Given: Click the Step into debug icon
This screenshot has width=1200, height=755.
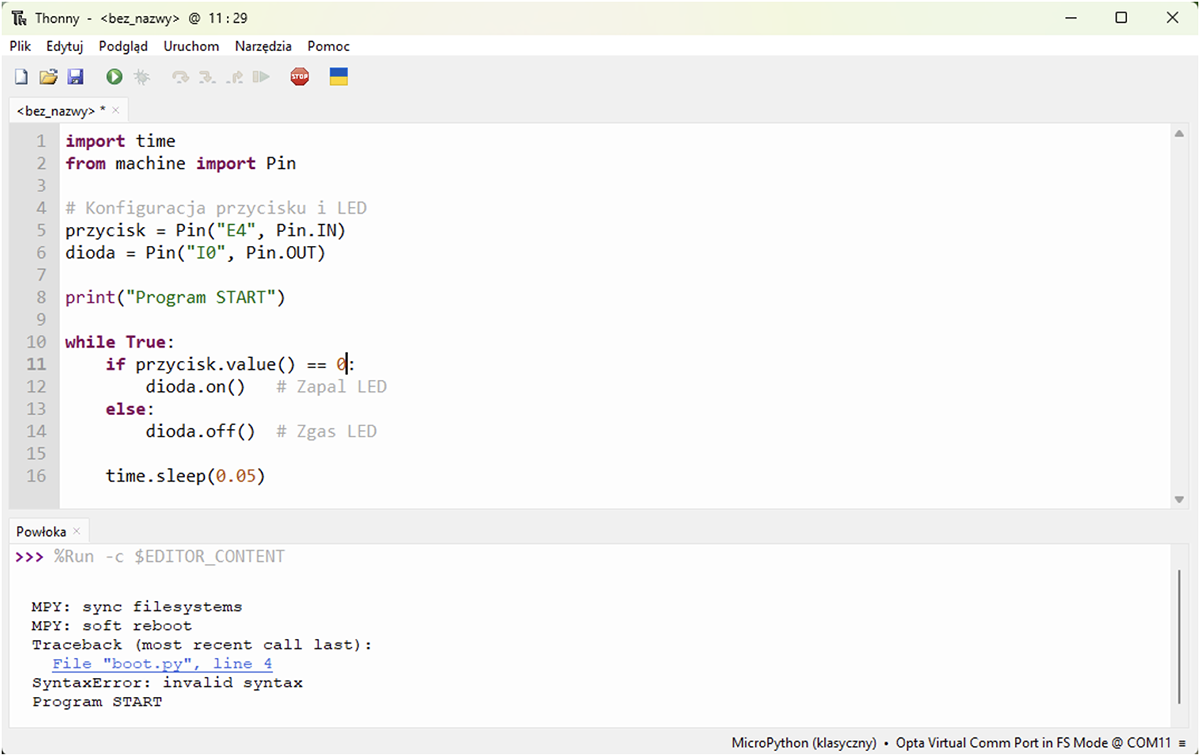Looking at the screenshot, I should [207, 77].
